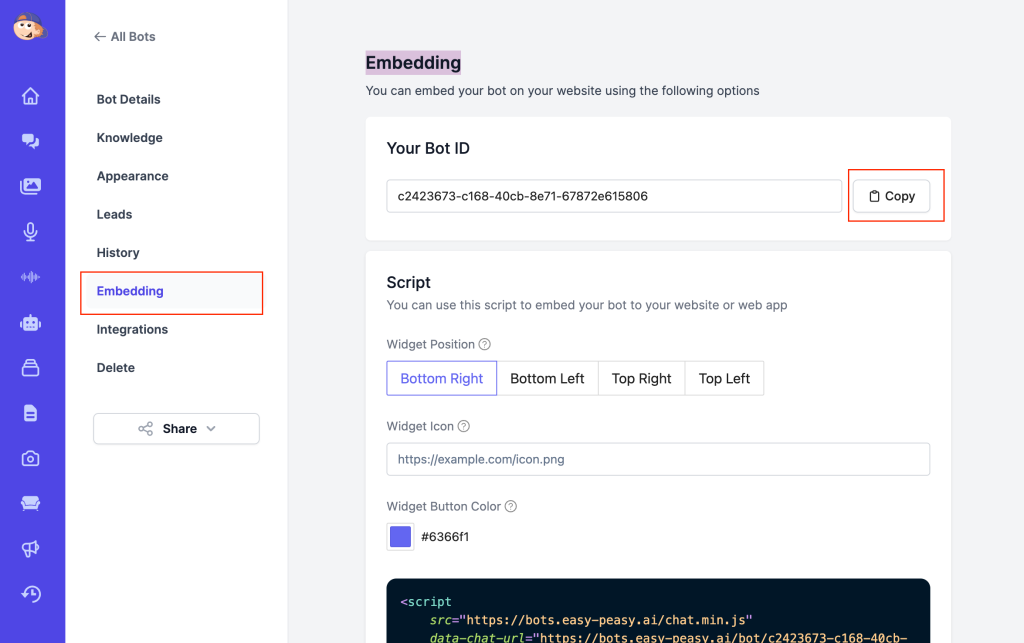The height and width of the screenshot is (643, 1024).
Task: Click the megaphone icon in sidebar
Action: click(31, 548)
